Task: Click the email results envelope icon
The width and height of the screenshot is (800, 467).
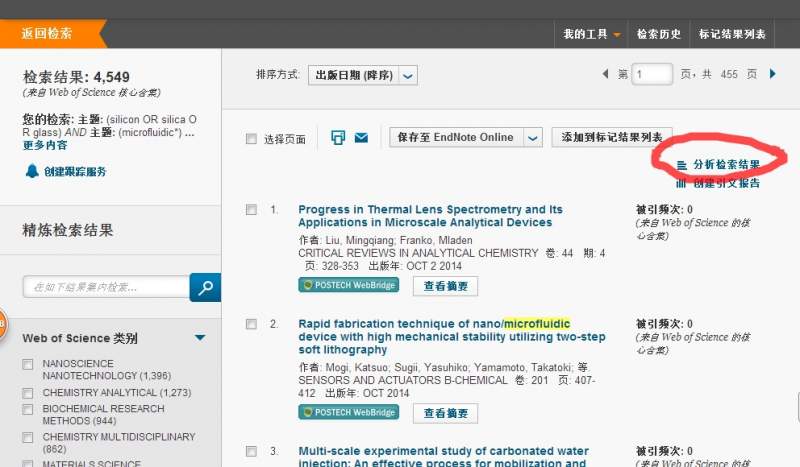Action: tap(361, 137)
